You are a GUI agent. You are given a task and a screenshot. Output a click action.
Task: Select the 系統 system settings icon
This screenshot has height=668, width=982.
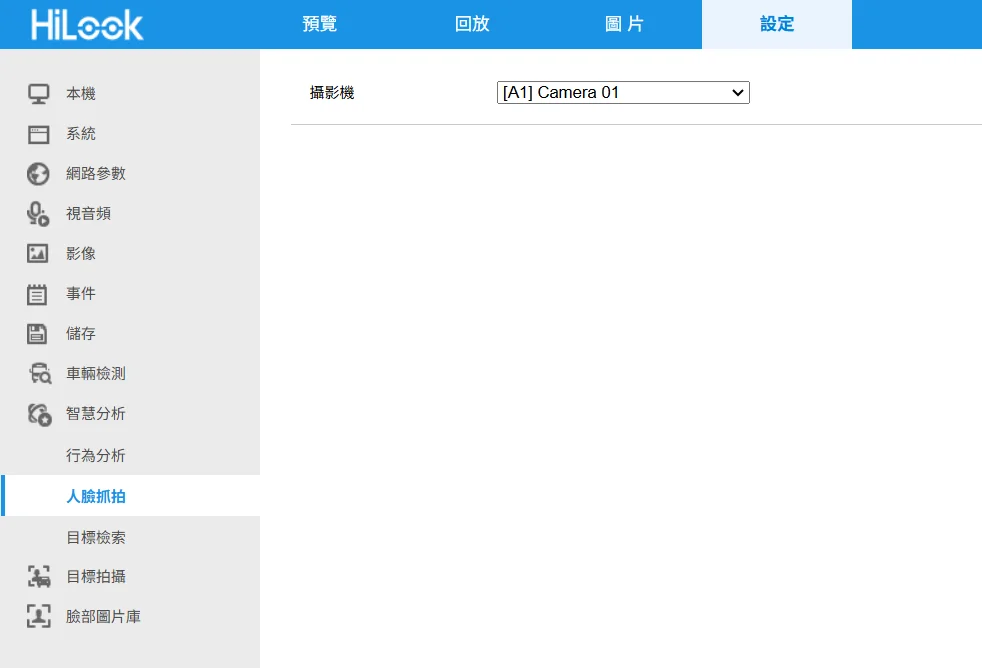(x=38, y=133)
